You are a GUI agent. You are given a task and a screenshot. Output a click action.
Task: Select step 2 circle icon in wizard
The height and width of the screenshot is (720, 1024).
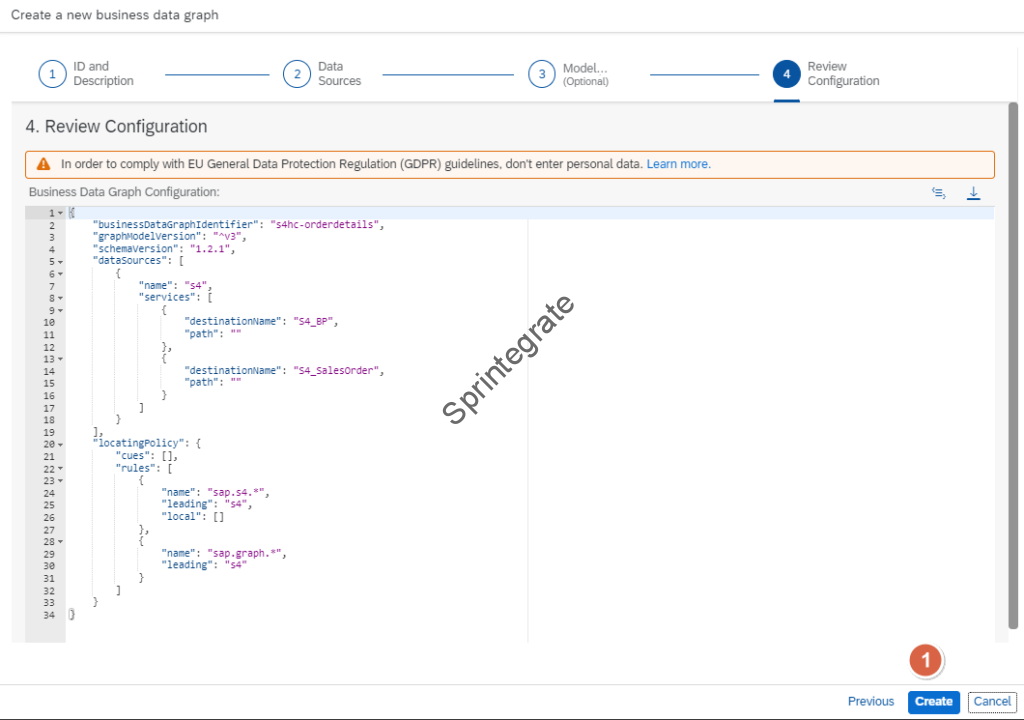coord(296,74)
